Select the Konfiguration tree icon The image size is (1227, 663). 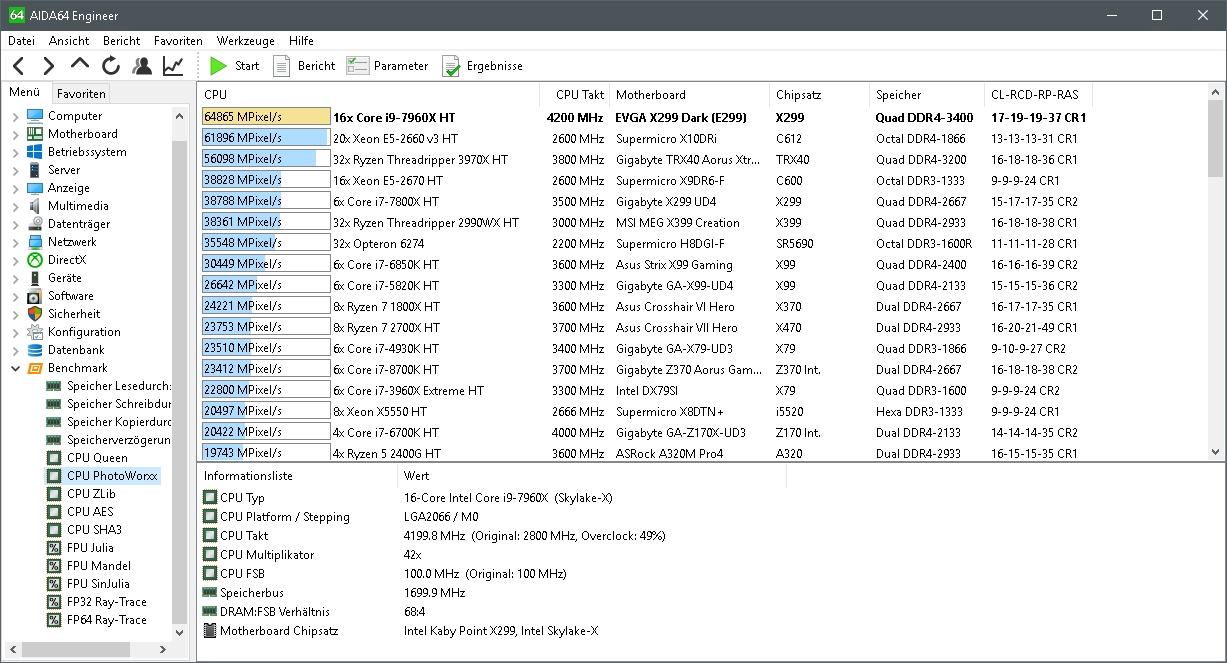[35, 332]
